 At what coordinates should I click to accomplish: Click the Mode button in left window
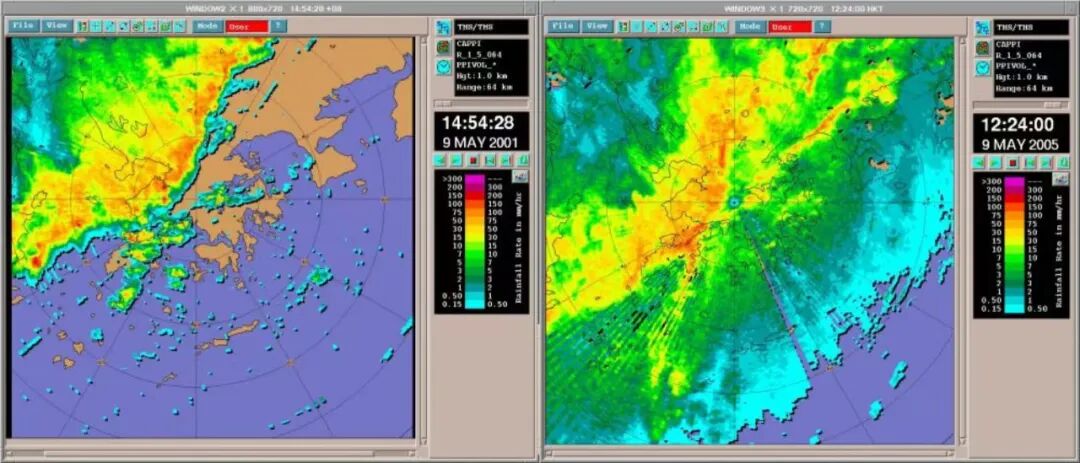(x=206, y=26)
